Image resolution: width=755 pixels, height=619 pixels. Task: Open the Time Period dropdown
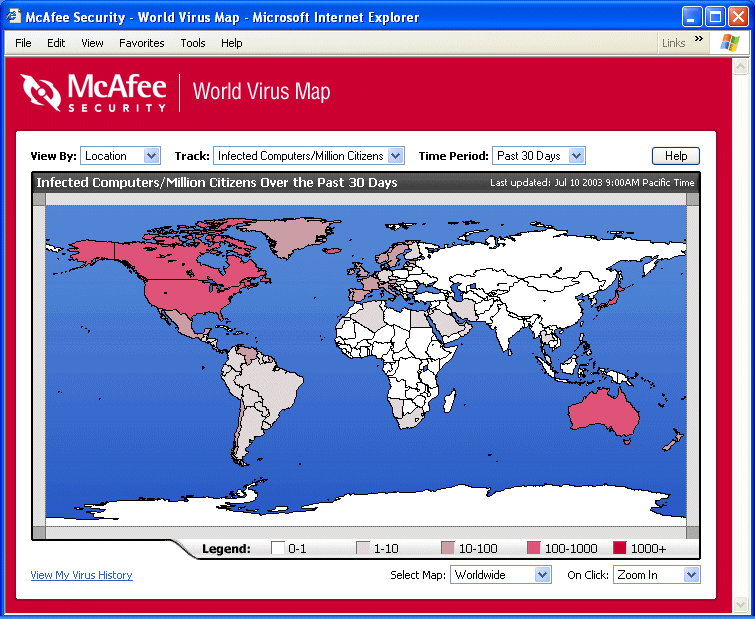pyautogui.click(x=538, y=156)
